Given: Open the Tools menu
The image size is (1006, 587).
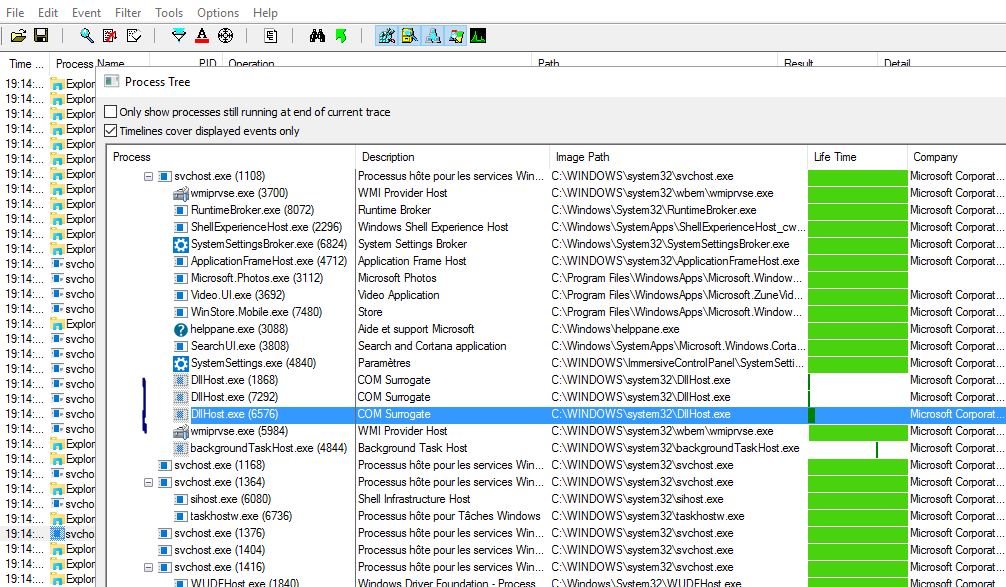Looking at the screenshot, I should pos(169,13).
